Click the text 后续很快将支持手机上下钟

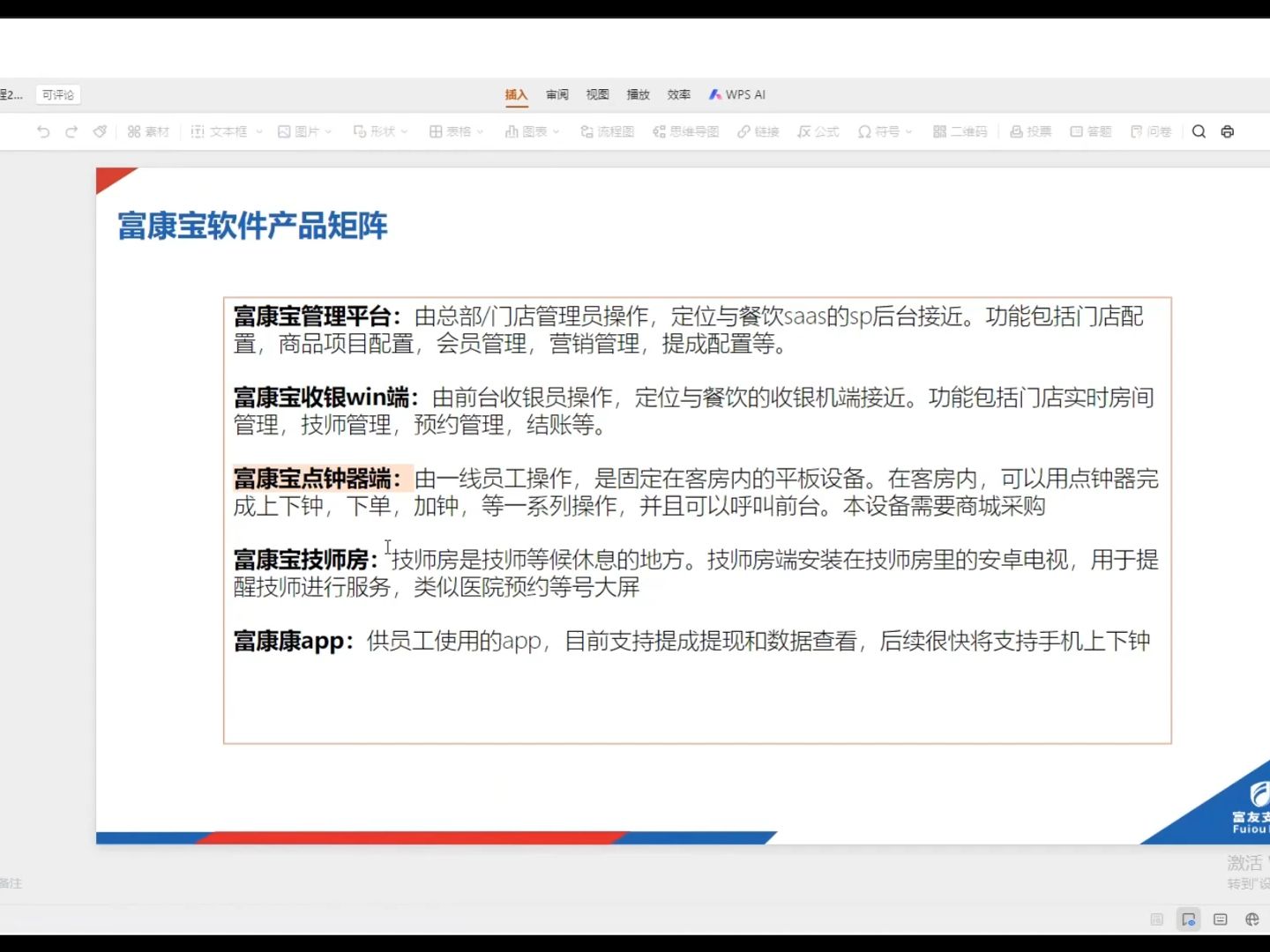click(x=1014, y=641)
